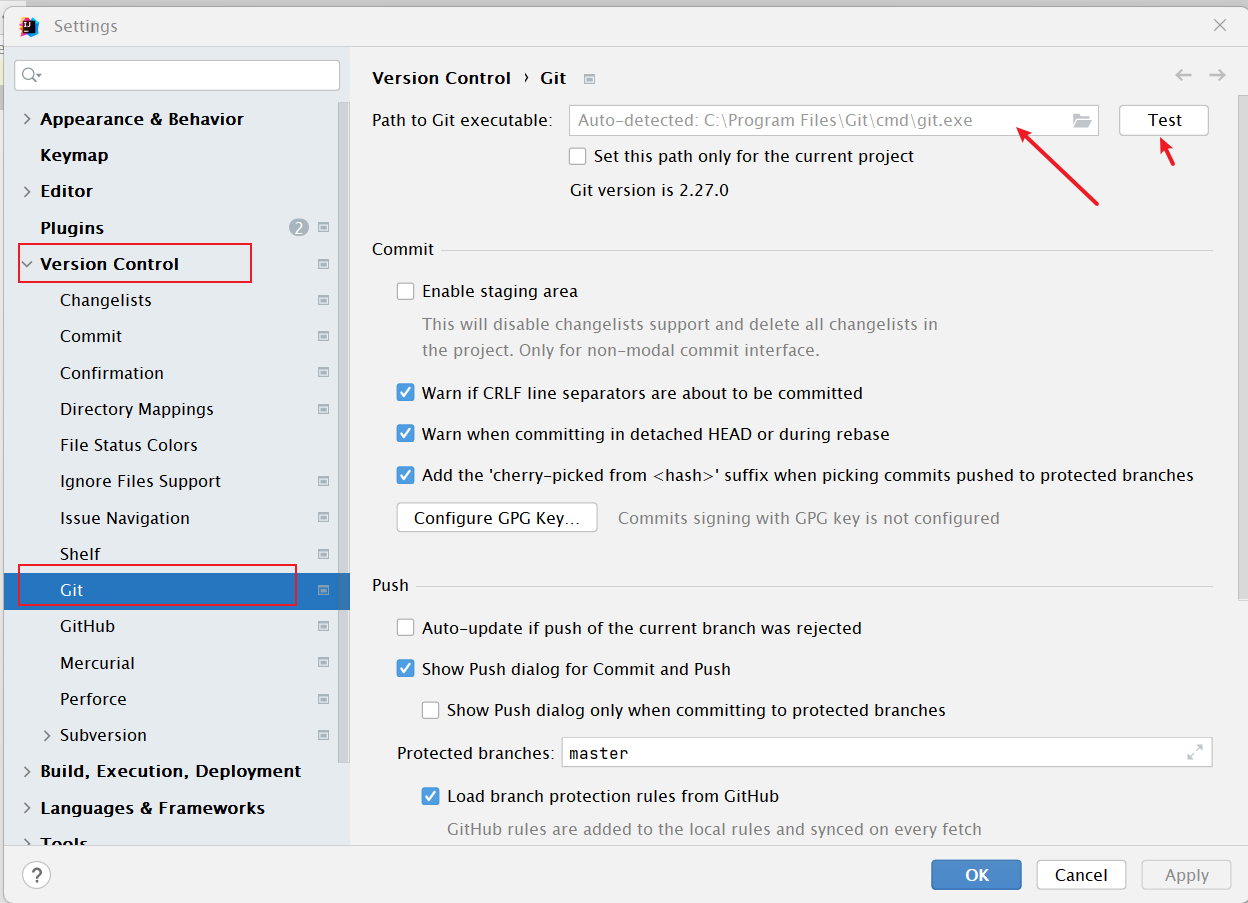The image size is (1248, 903).
Task: Click the project settings icon beside Subversion
Action: [x=324, y=735]
